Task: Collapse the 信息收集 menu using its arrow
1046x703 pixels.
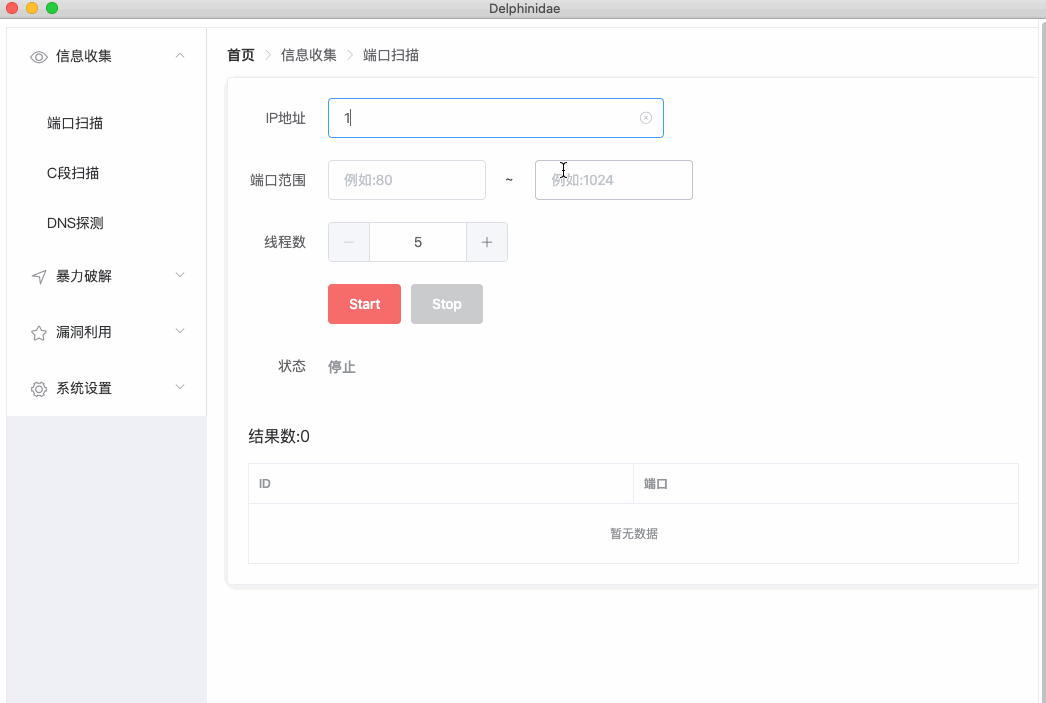Action: [180, 56]
